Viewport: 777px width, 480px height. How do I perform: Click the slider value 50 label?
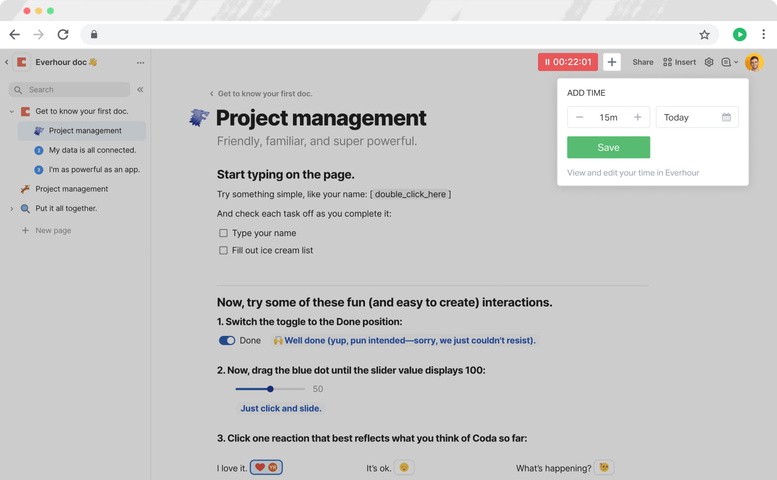(x=318, y=389)
